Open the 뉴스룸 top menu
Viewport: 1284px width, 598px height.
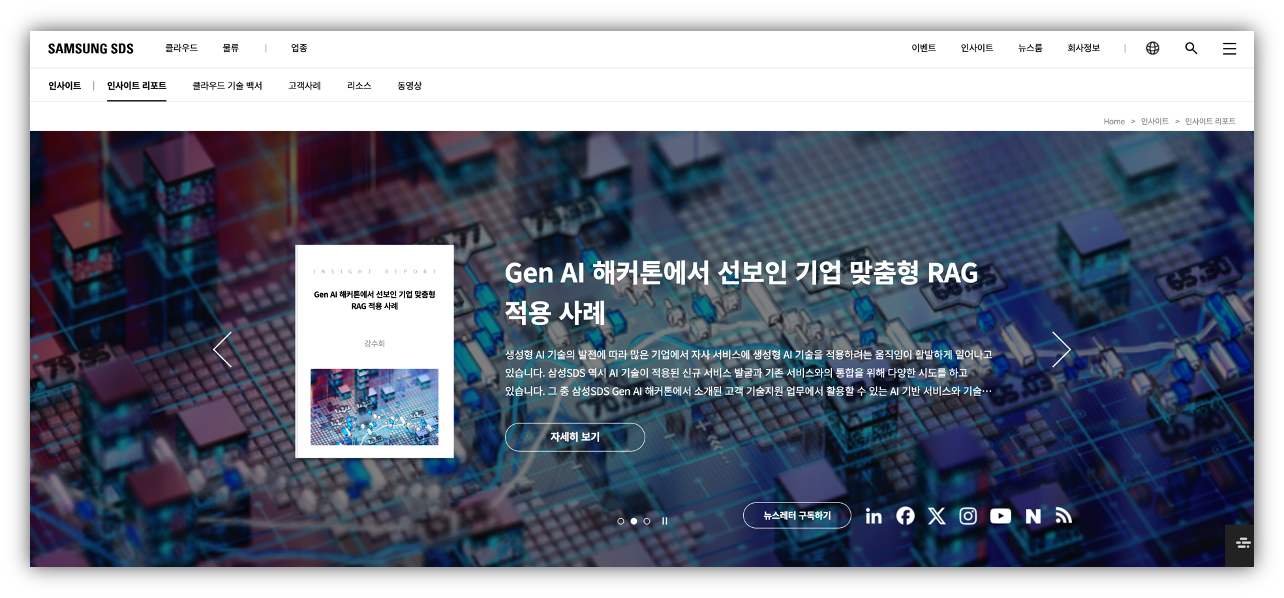pyautogui.click(x=1030, y=48)
